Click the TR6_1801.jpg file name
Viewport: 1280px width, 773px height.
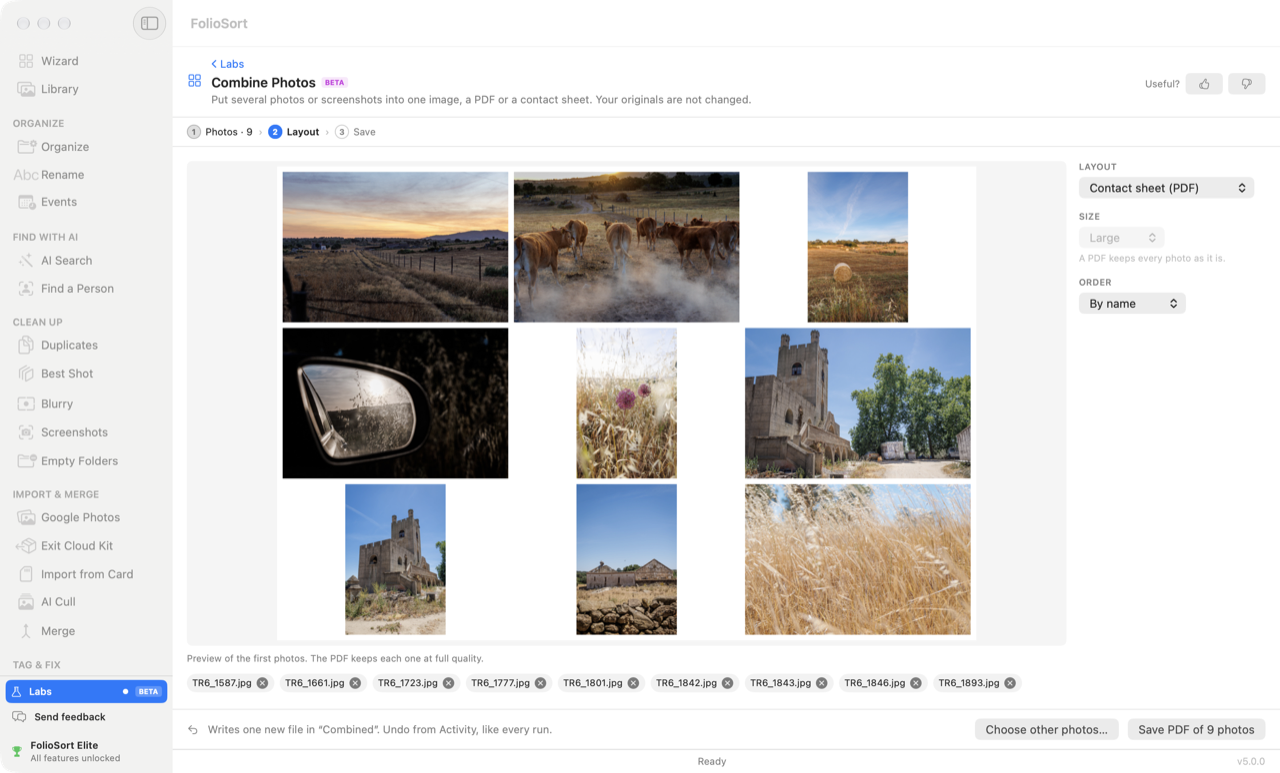(x=592, y=683)
